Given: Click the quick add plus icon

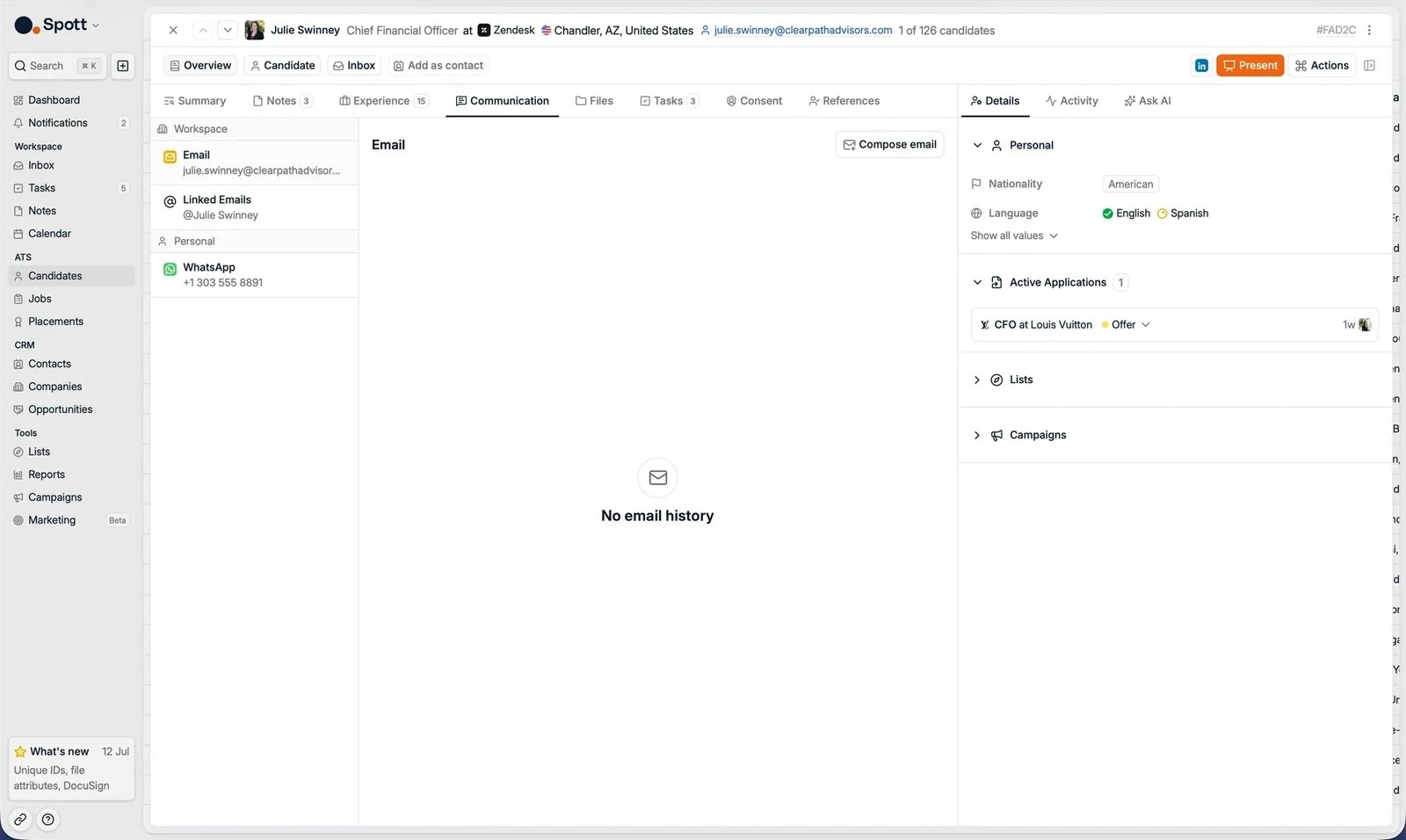Looking at the screenshot, I should pos(123,66).
